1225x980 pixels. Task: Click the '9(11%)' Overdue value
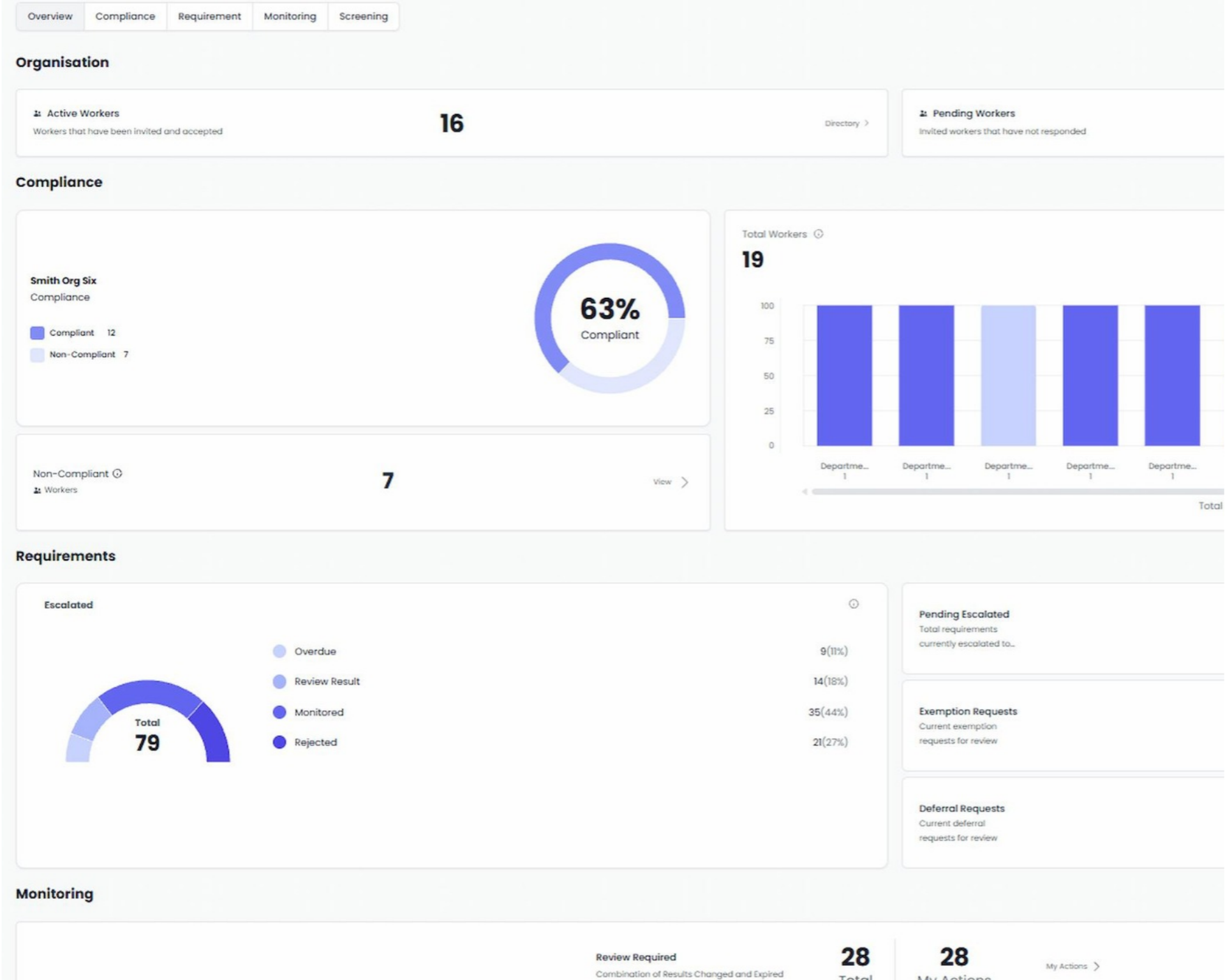(x=833, y=651)
